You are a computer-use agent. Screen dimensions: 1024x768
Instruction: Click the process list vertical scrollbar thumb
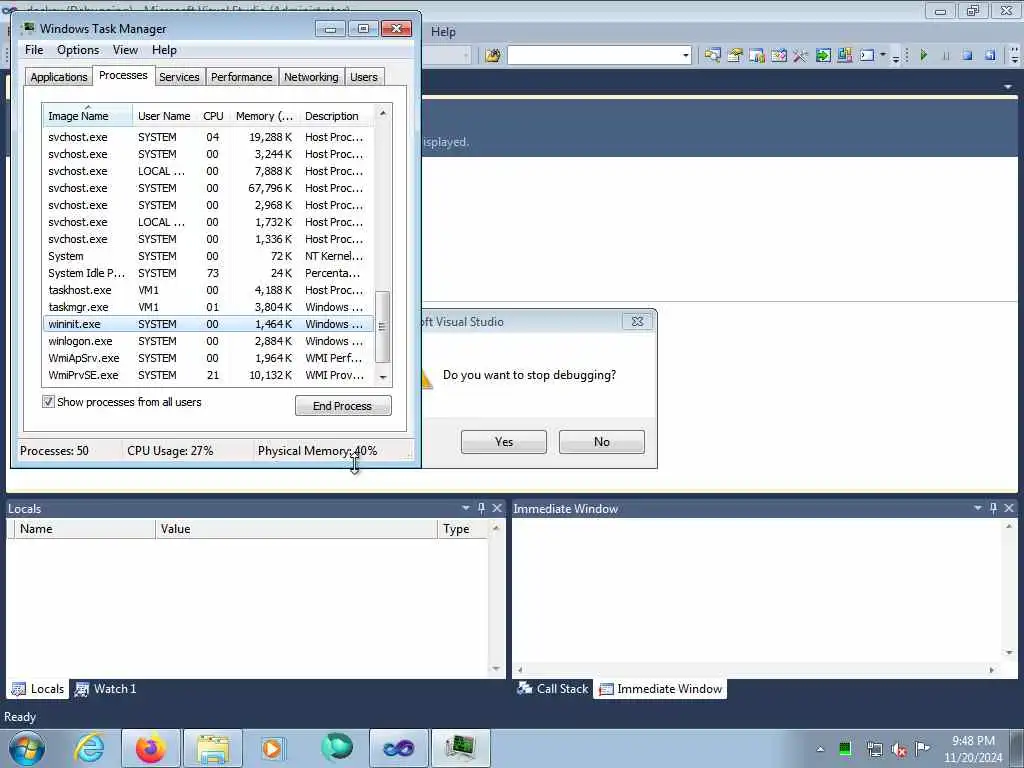click(383, 327)
